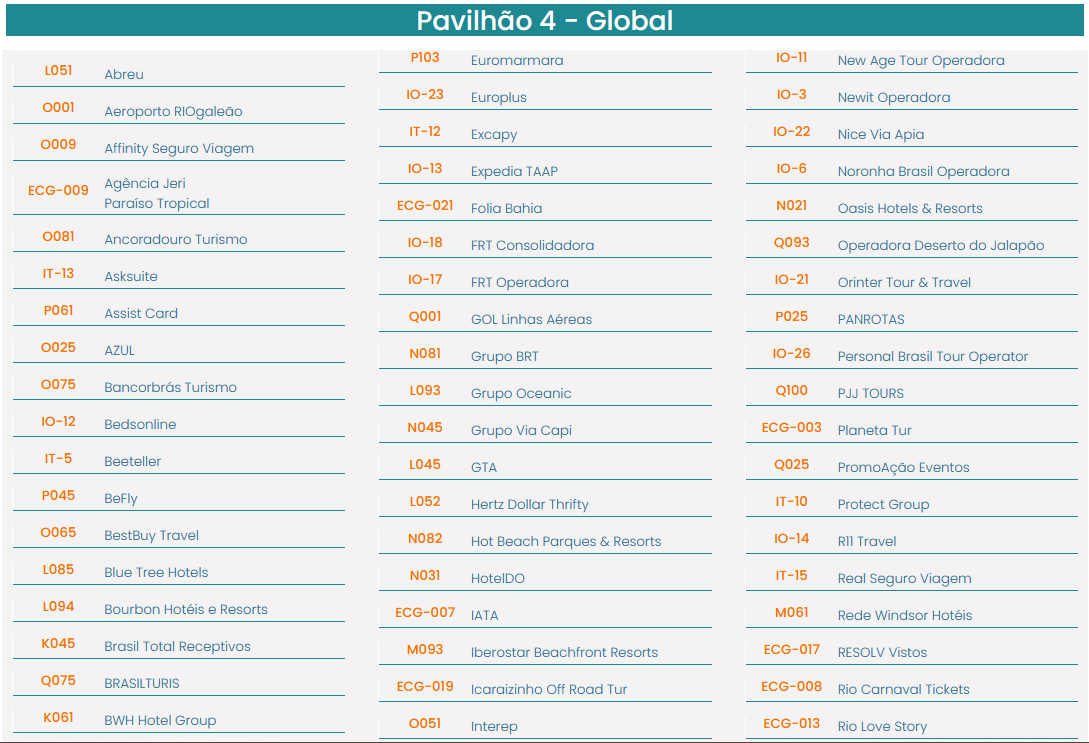Click Grupo Oceanic entry
The width and height of the screenshot is (1089, 743).
coord(521,393)
